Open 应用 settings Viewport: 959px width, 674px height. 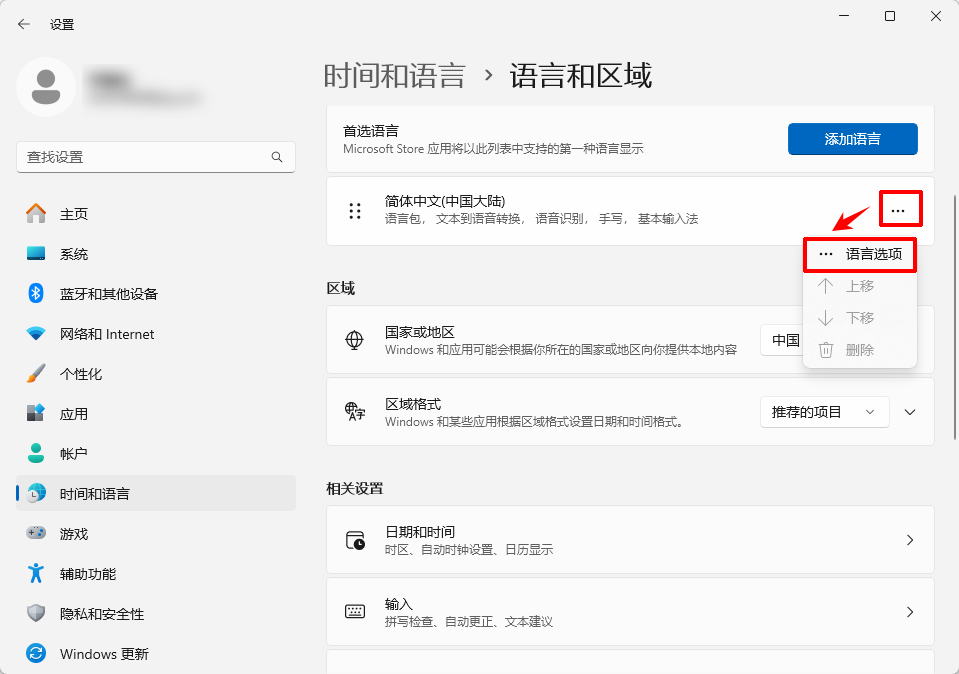click(x=156, y=414)
